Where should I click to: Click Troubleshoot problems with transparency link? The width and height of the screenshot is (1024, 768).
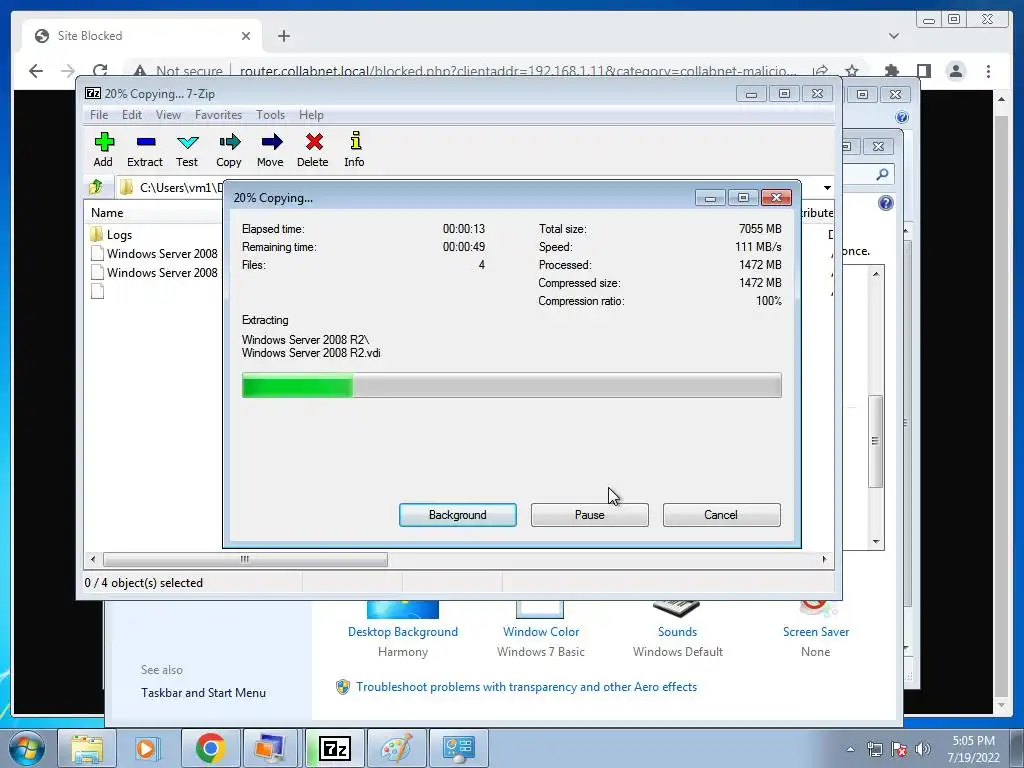tap(526, 687)
